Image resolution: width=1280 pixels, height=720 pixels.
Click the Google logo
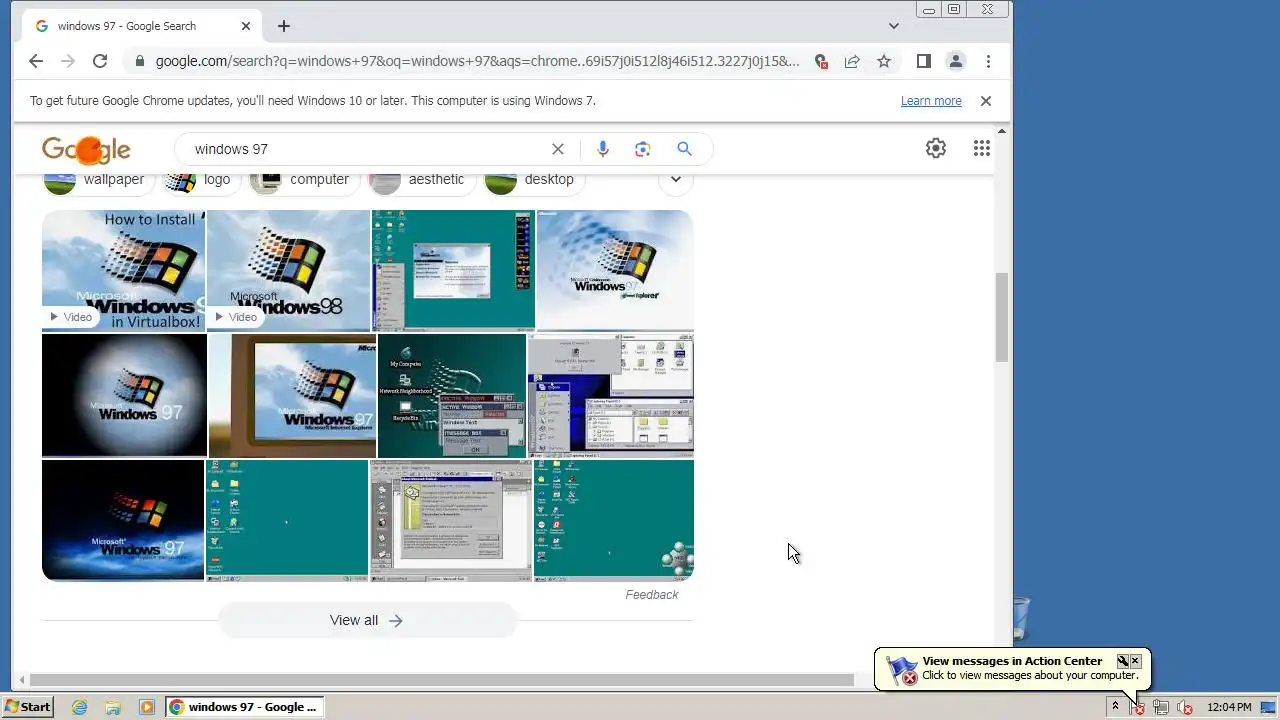pos(86,150)
